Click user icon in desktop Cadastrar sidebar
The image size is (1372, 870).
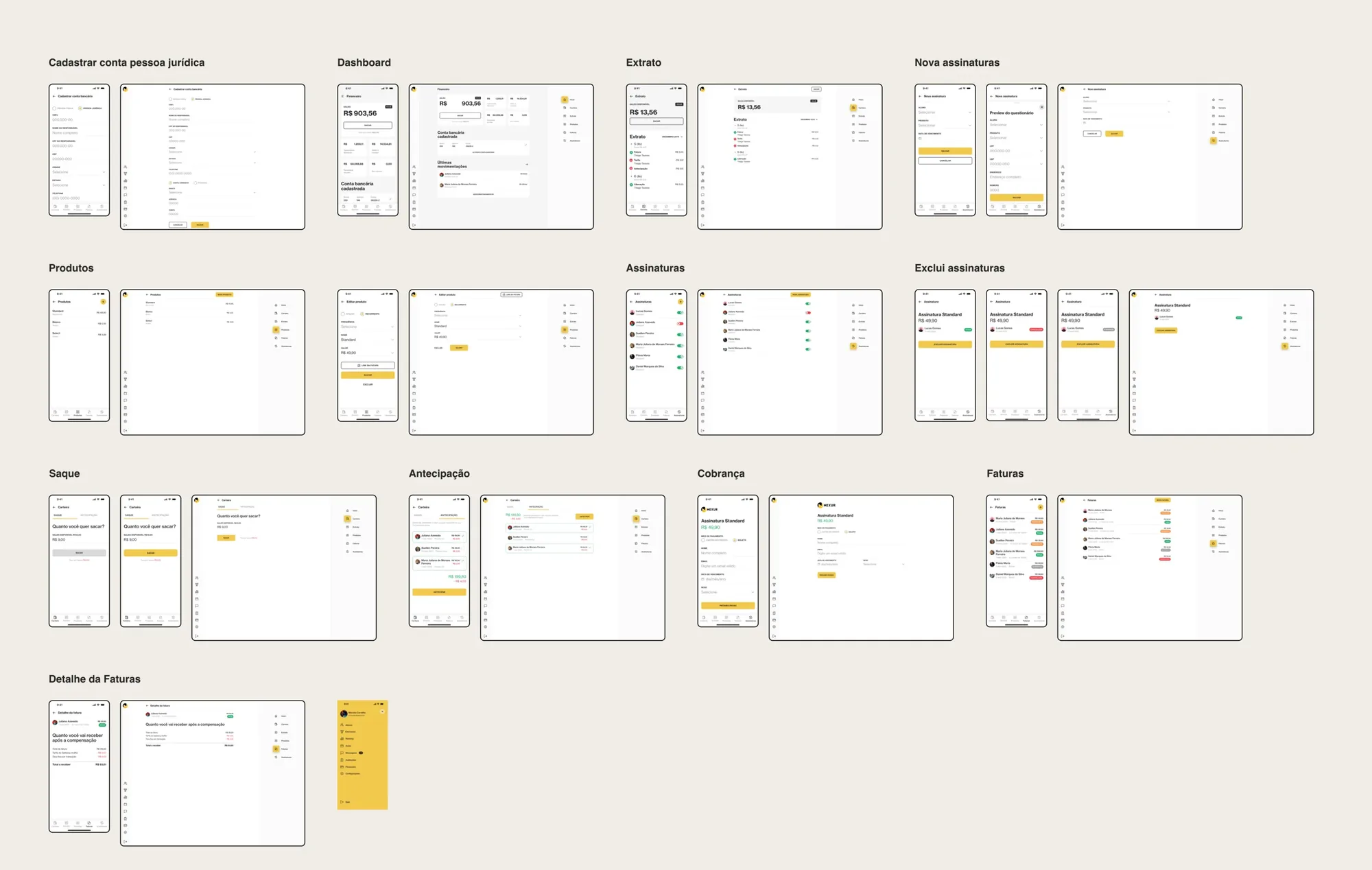tap(126, 167)
